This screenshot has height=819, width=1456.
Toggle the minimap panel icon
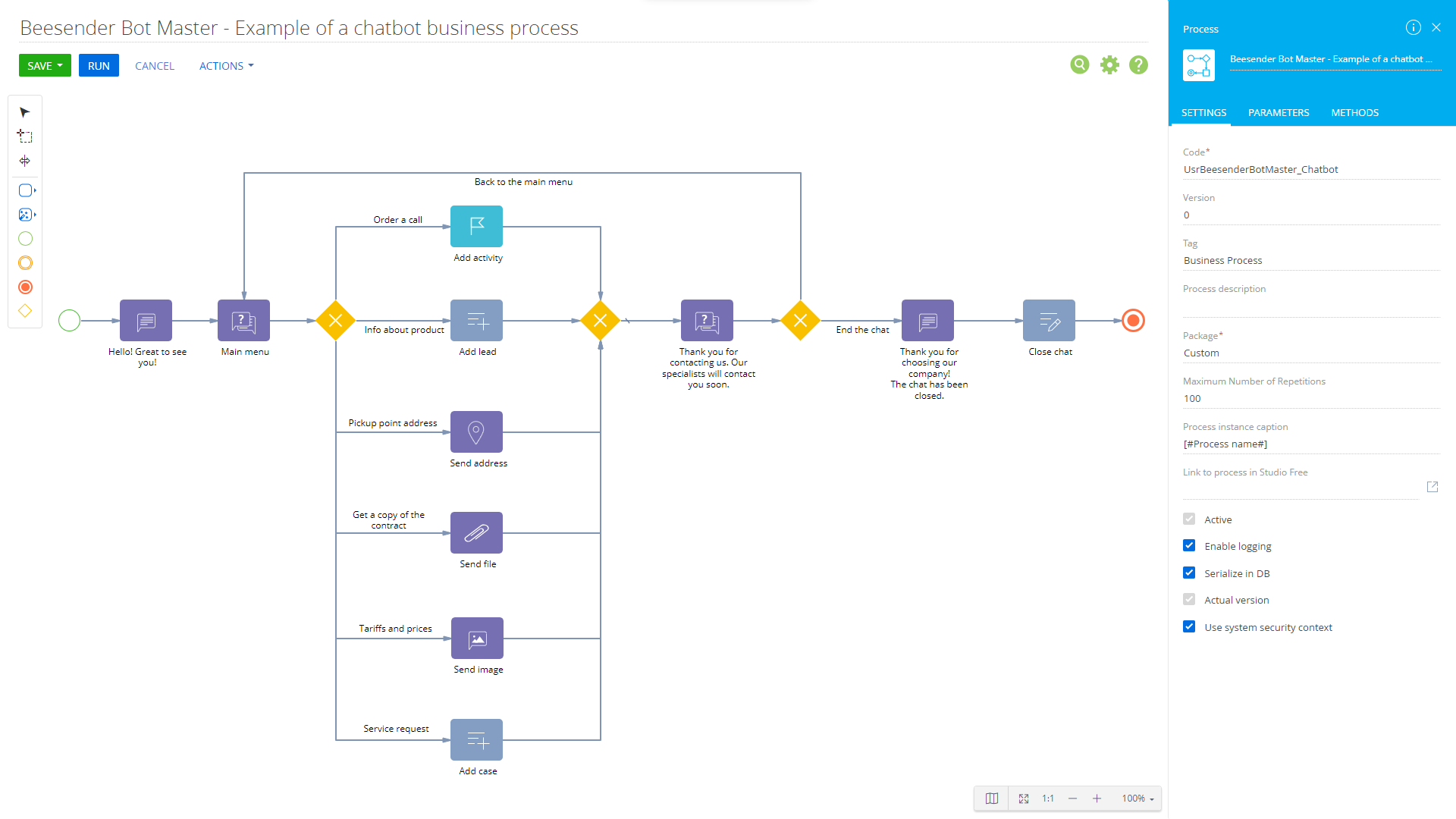[x=991, y=799]
